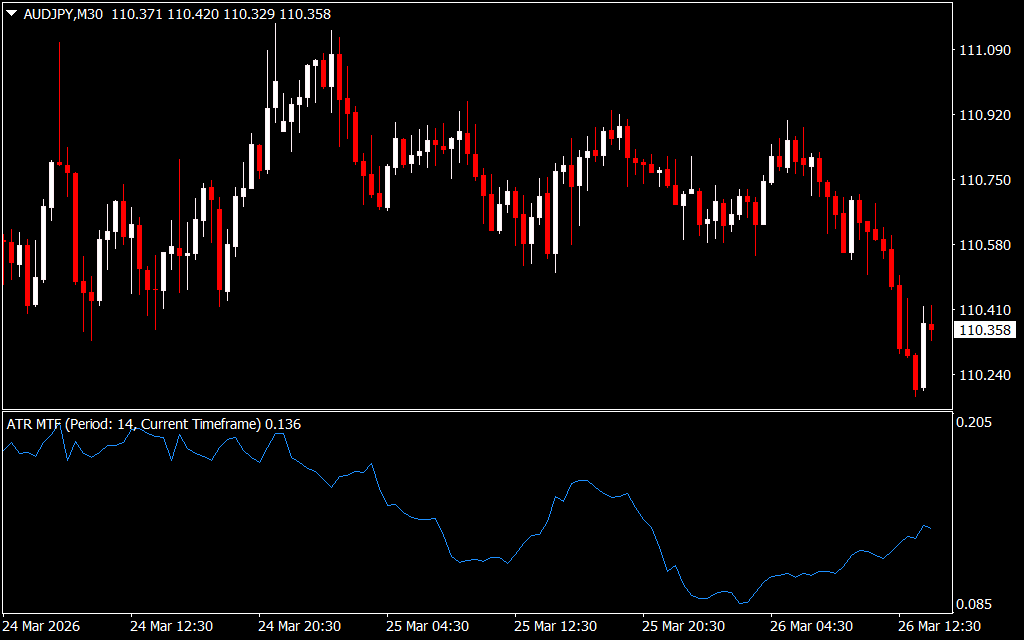
Task: Select the 24 Mar 20:30 time label
Action: [299, 626]
